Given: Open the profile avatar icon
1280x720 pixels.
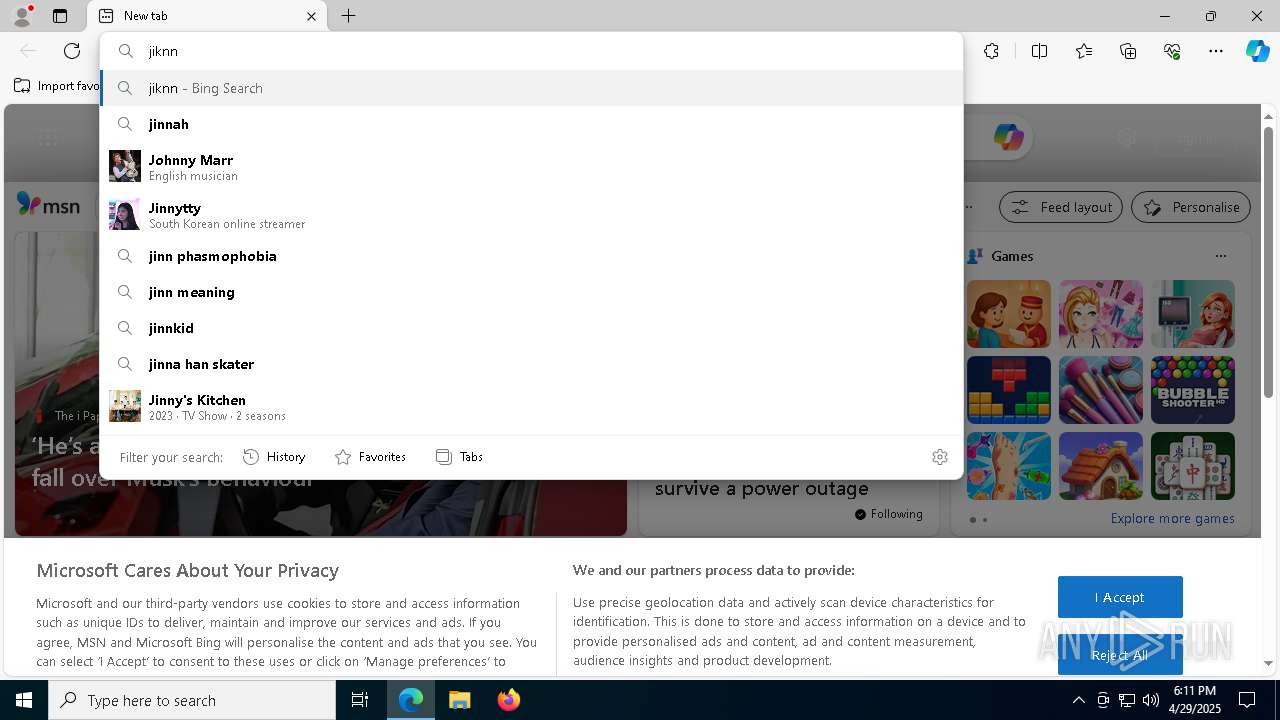Looking at the screenshot, I should click(22, 16).
